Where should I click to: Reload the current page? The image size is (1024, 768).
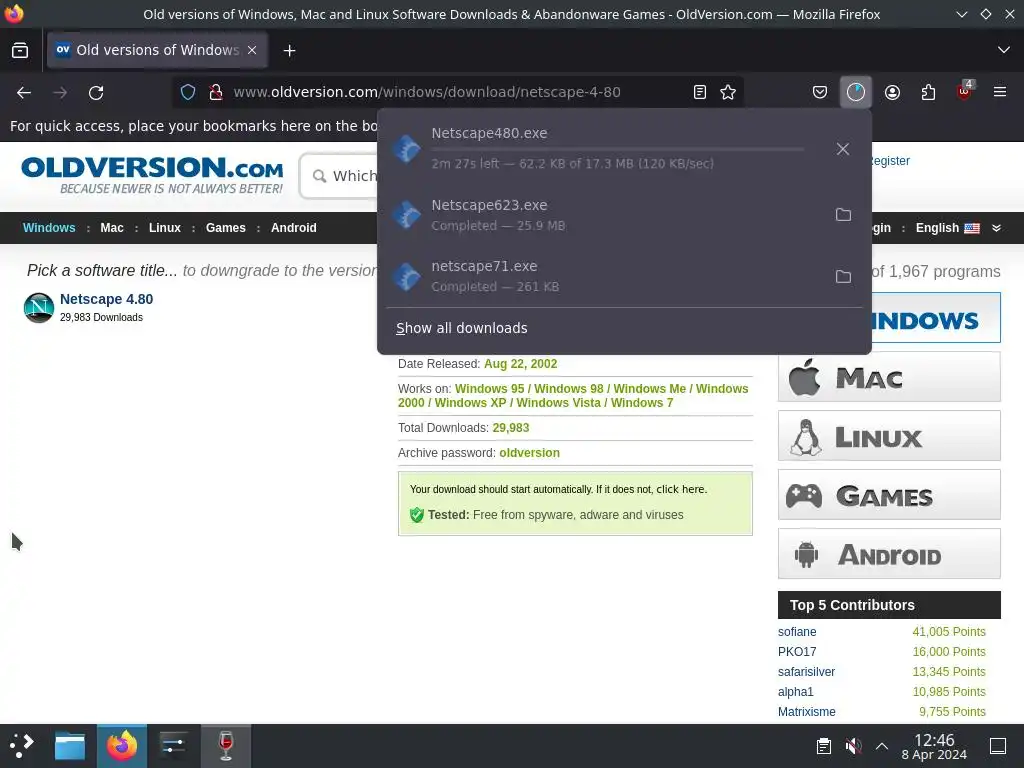pyautogui.click(x=96, y=93)
